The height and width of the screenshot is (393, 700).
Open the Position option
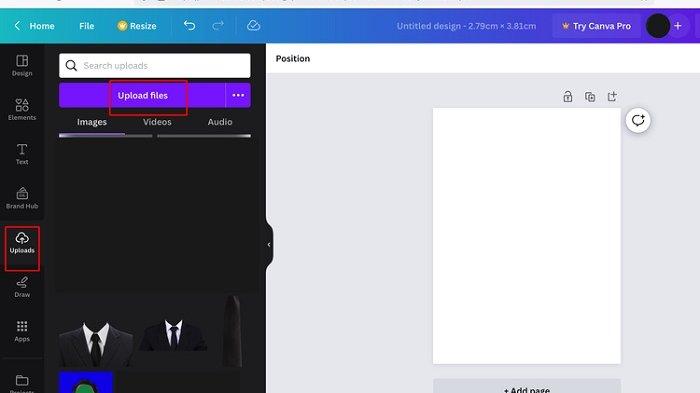(293, 59)
